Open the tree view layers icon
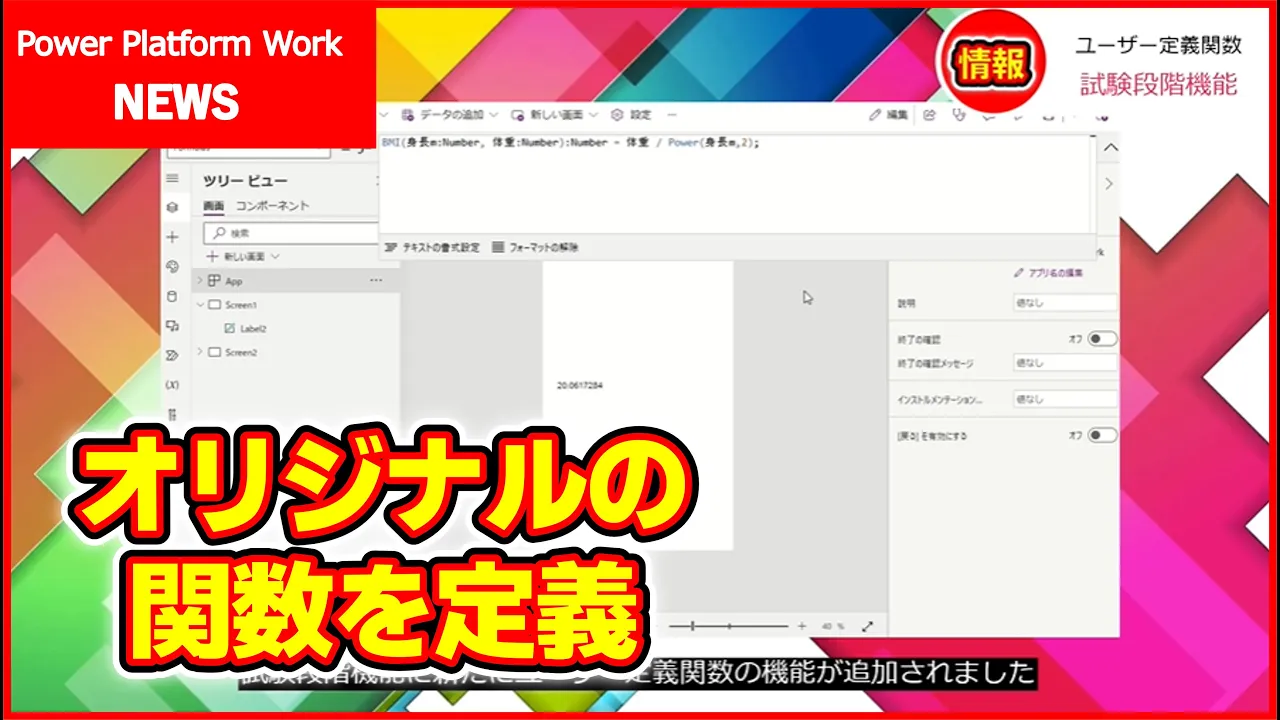The height and width of the screenshot is (720, 1280). tap(172, 207)
